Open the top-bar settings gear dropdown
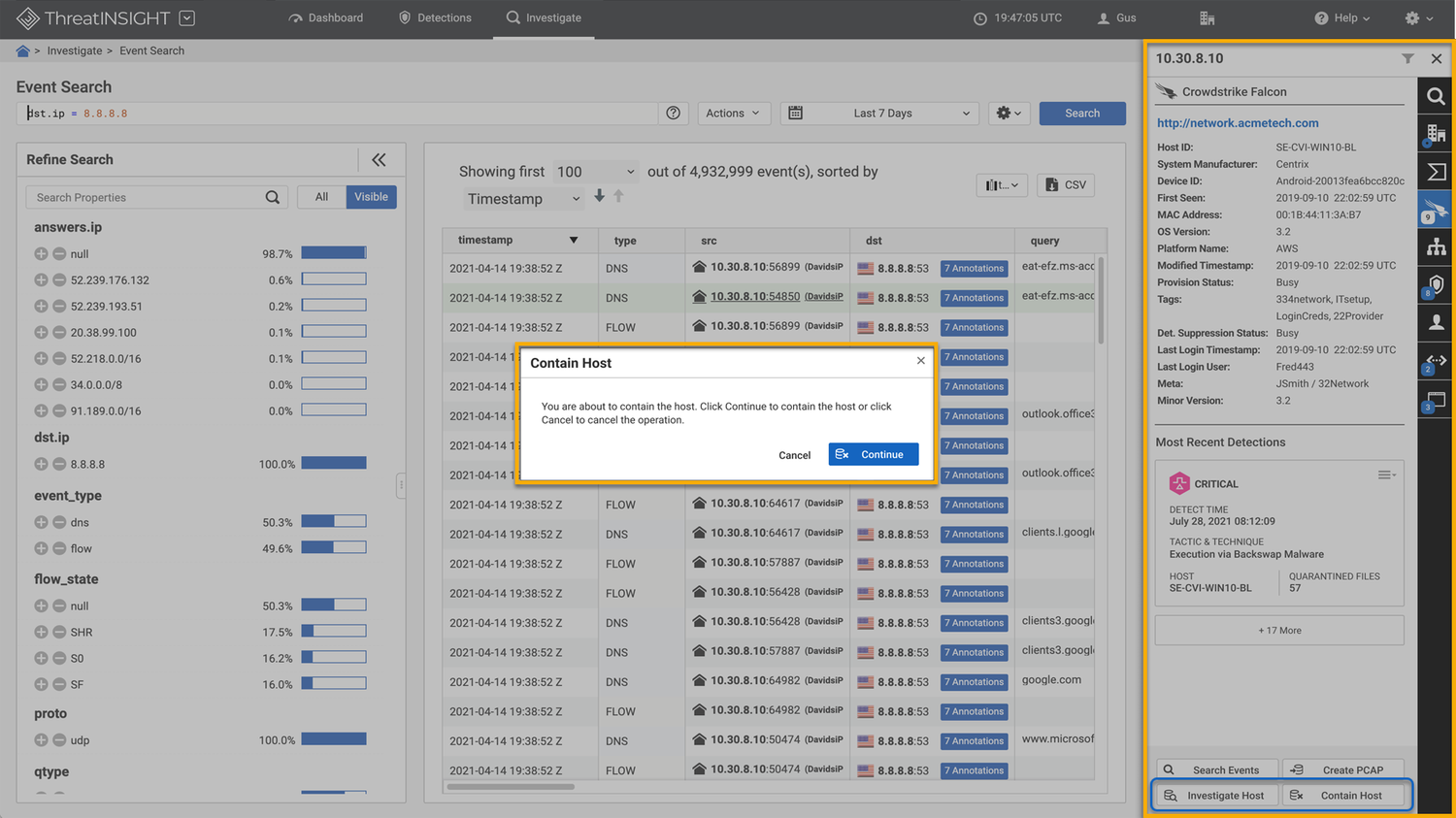Image resolution: width=1456 pixels, height=818 pixels. 1418,17
